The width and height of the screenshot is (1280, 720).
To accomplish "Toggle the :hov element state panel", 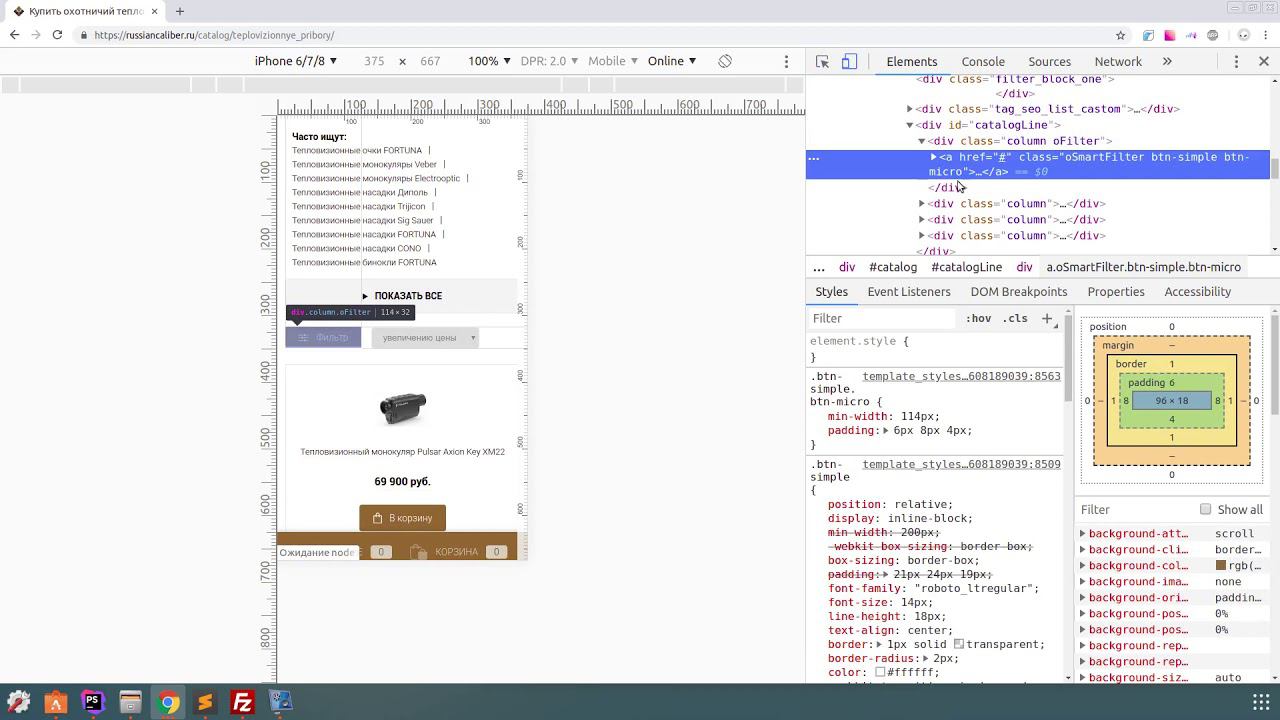I will (978, 318).
